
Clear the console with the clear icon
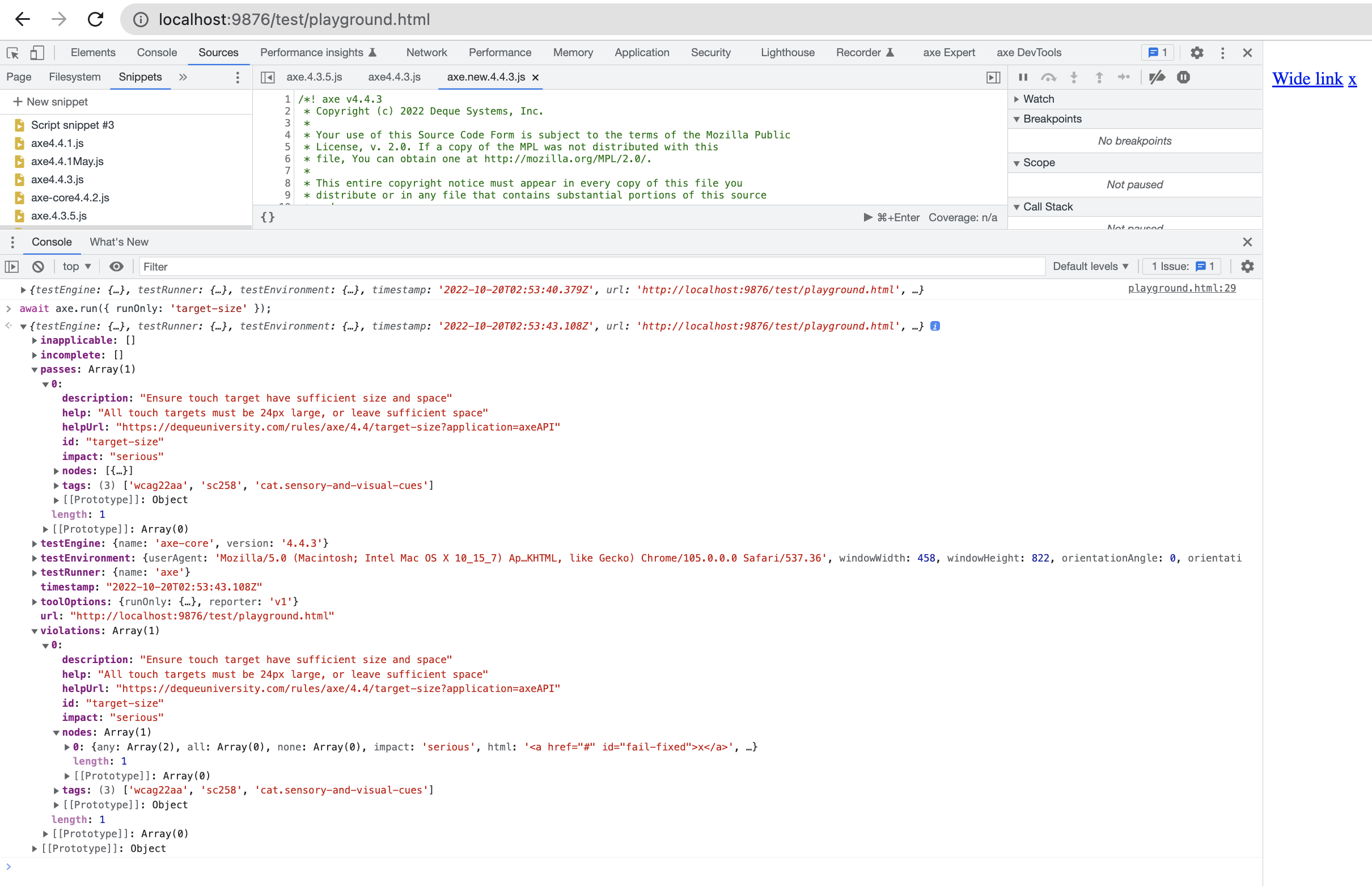pyautogui.click(x=38, y=267)
